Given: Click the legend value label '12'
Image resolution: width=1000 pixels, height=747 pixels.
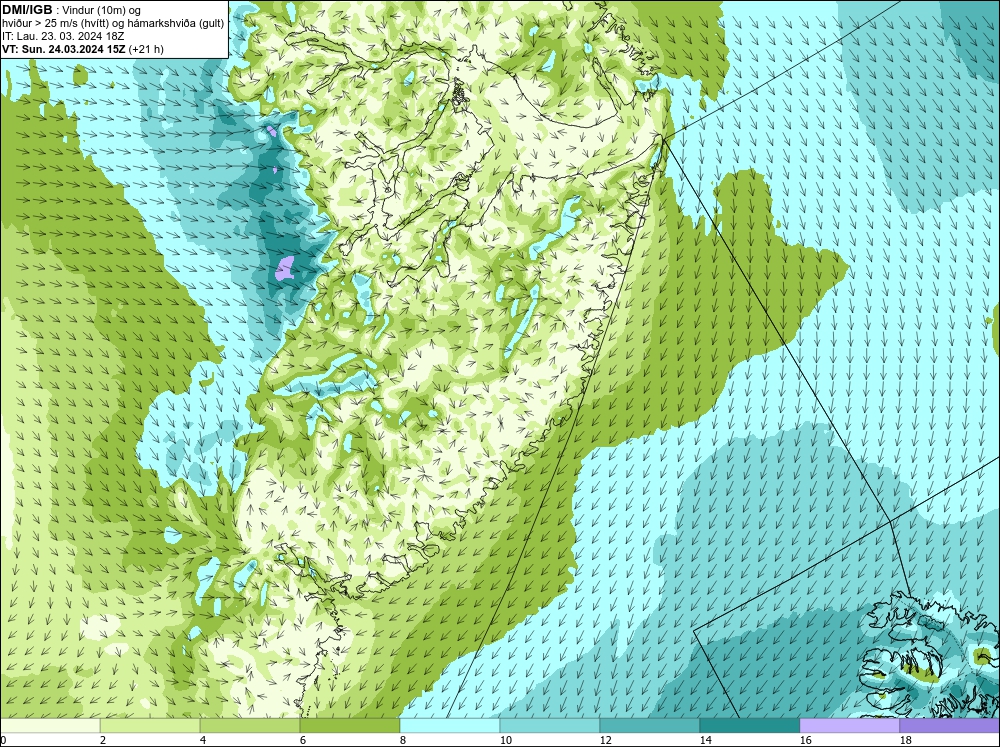Looking at the screenshot, I should (606, 740).
